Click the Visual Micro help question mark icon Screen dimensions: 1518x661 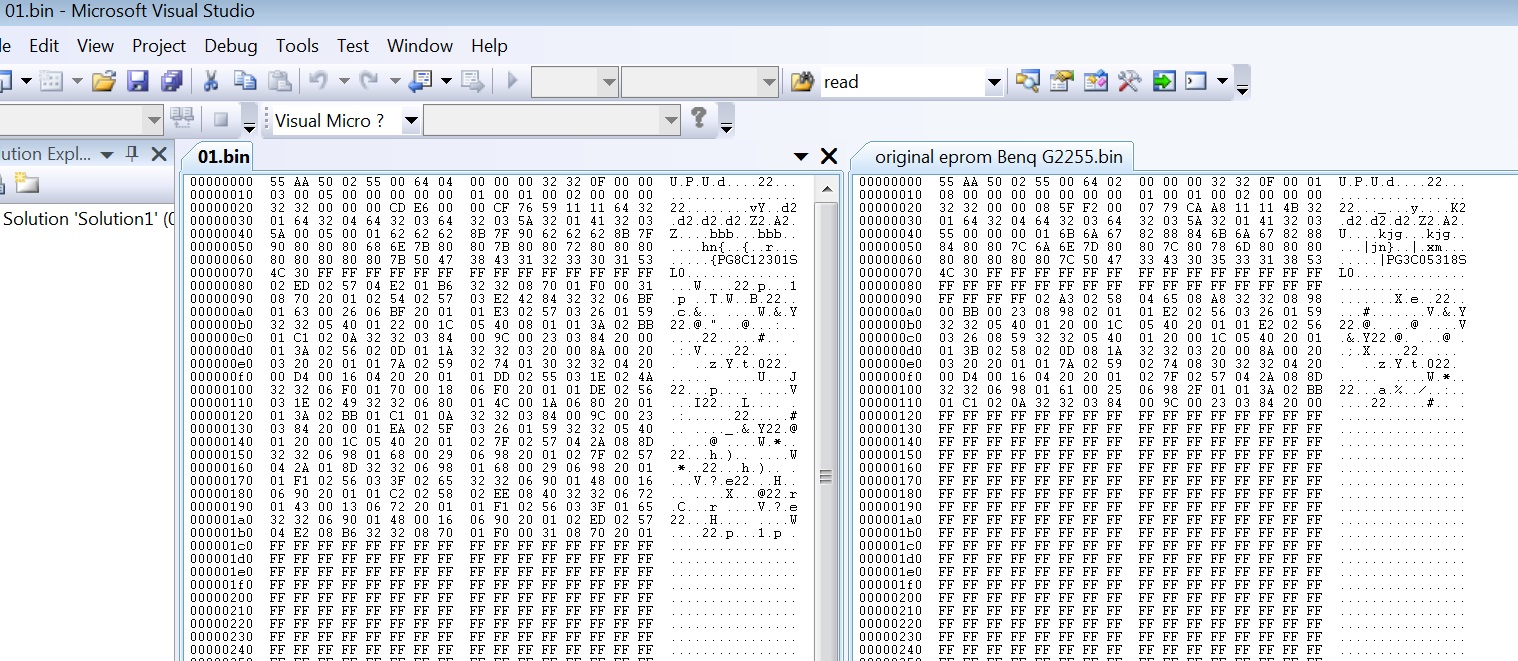pyautogui.click(x=699, y=118)
